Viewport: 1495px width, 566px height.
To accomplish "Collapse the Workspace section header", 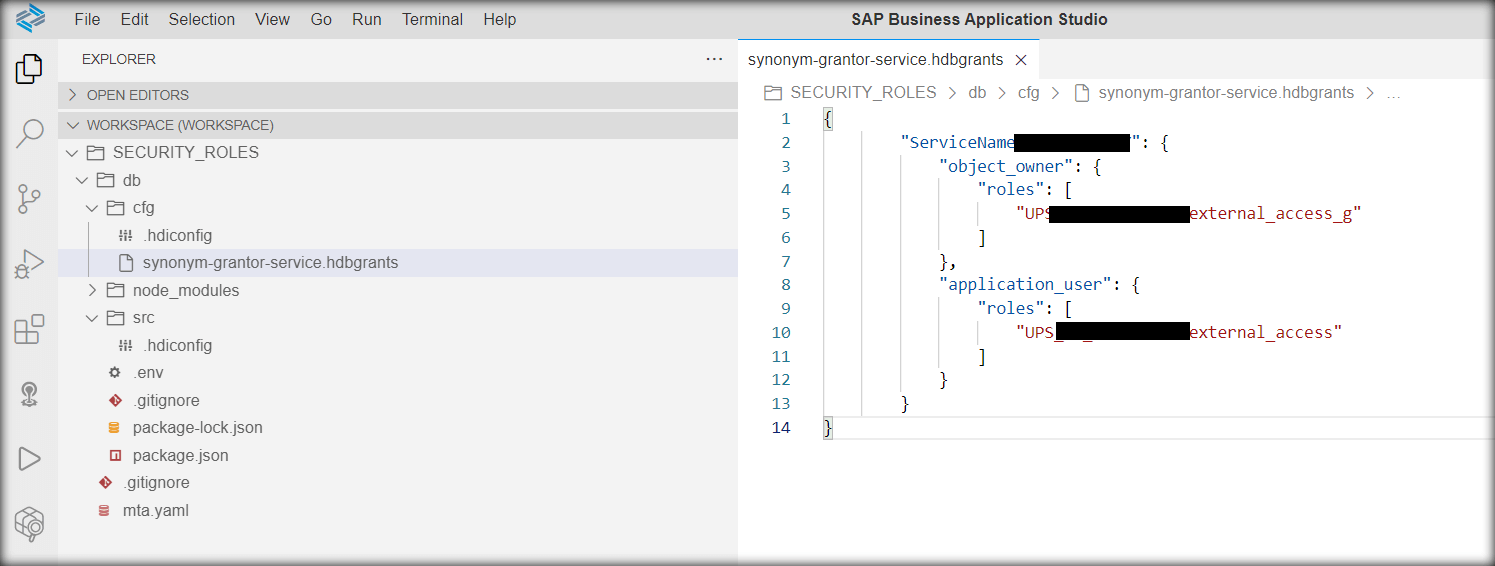I will (x=180, y=125).
